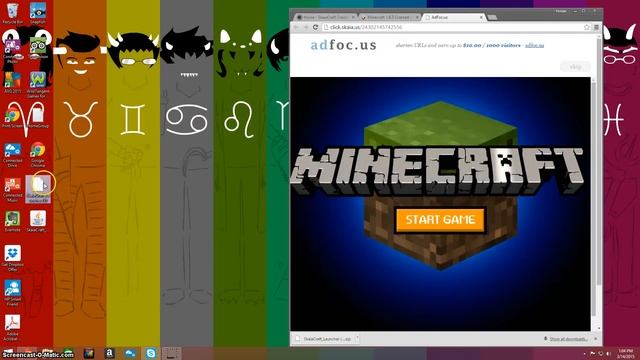Click the highlighted file icon on the desktop
This screenshot has width=640, height=360.
38,189
